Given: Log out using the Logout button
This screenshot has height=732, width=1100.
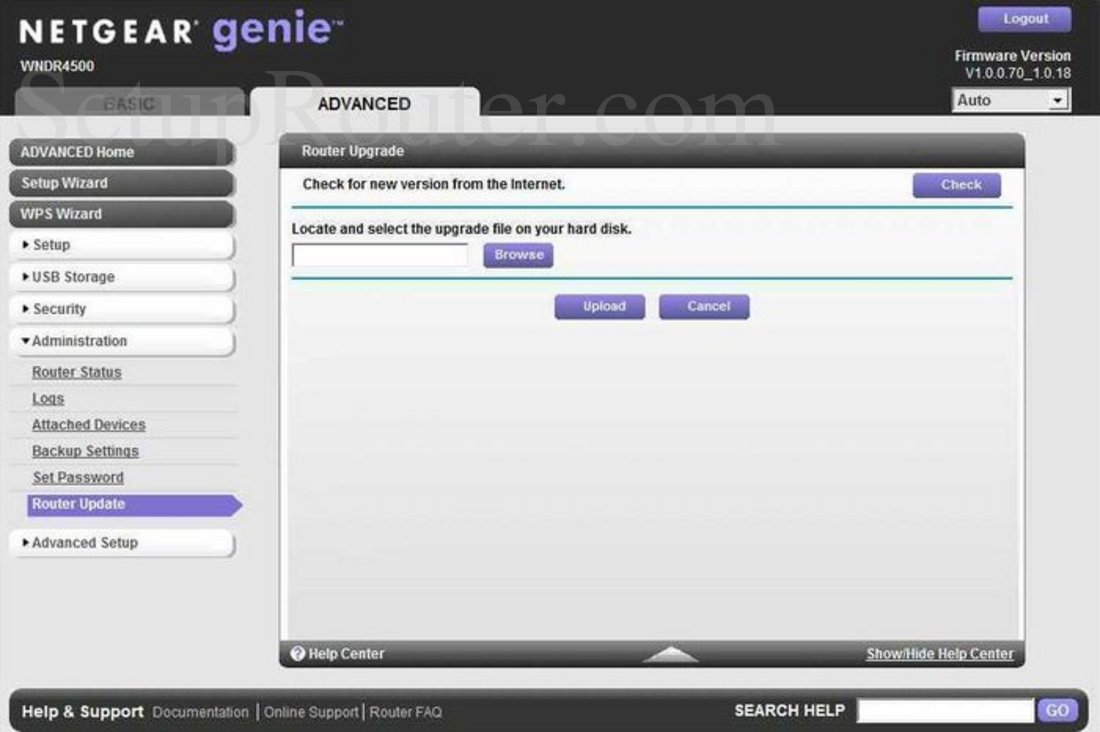Looking at the screenshot, I should (1025, 20).
